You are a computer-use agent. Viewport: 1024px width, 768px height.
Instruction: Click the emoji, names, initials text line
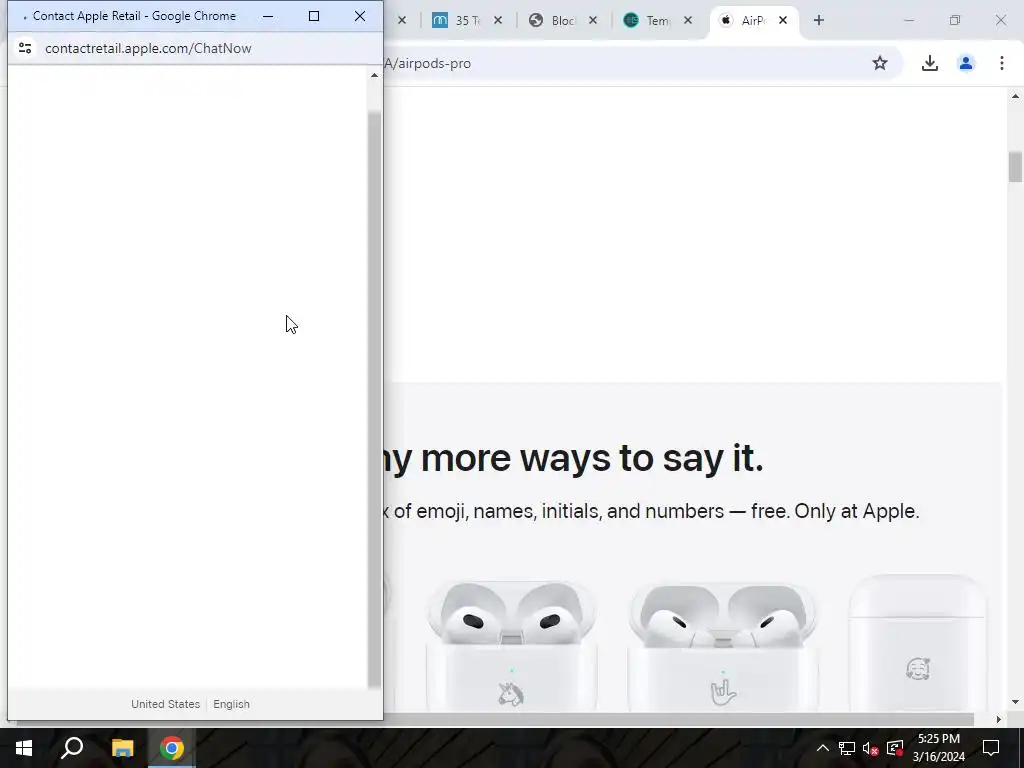(651, 511)
